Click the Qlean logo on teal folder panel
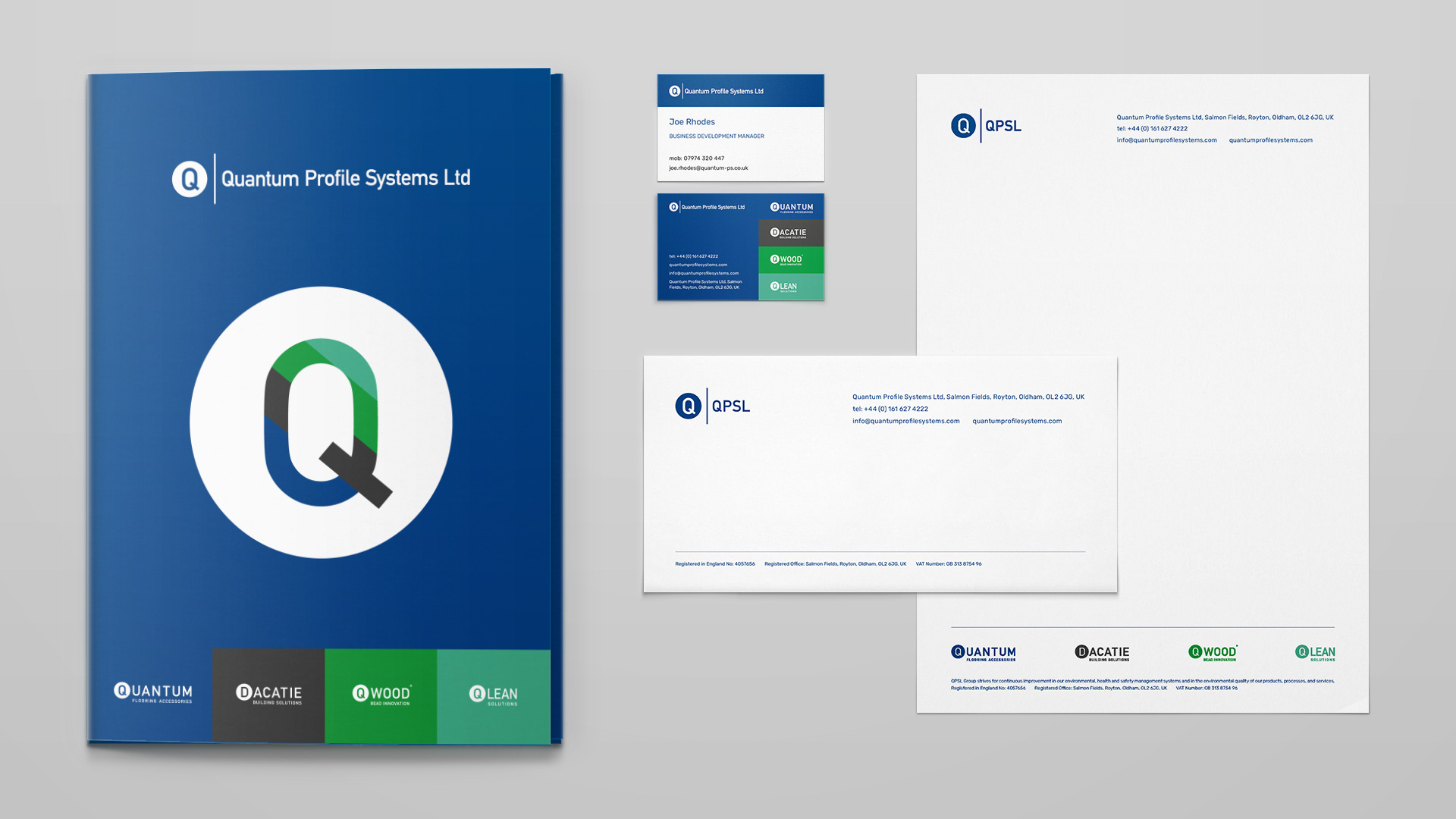 click(494, 695)
